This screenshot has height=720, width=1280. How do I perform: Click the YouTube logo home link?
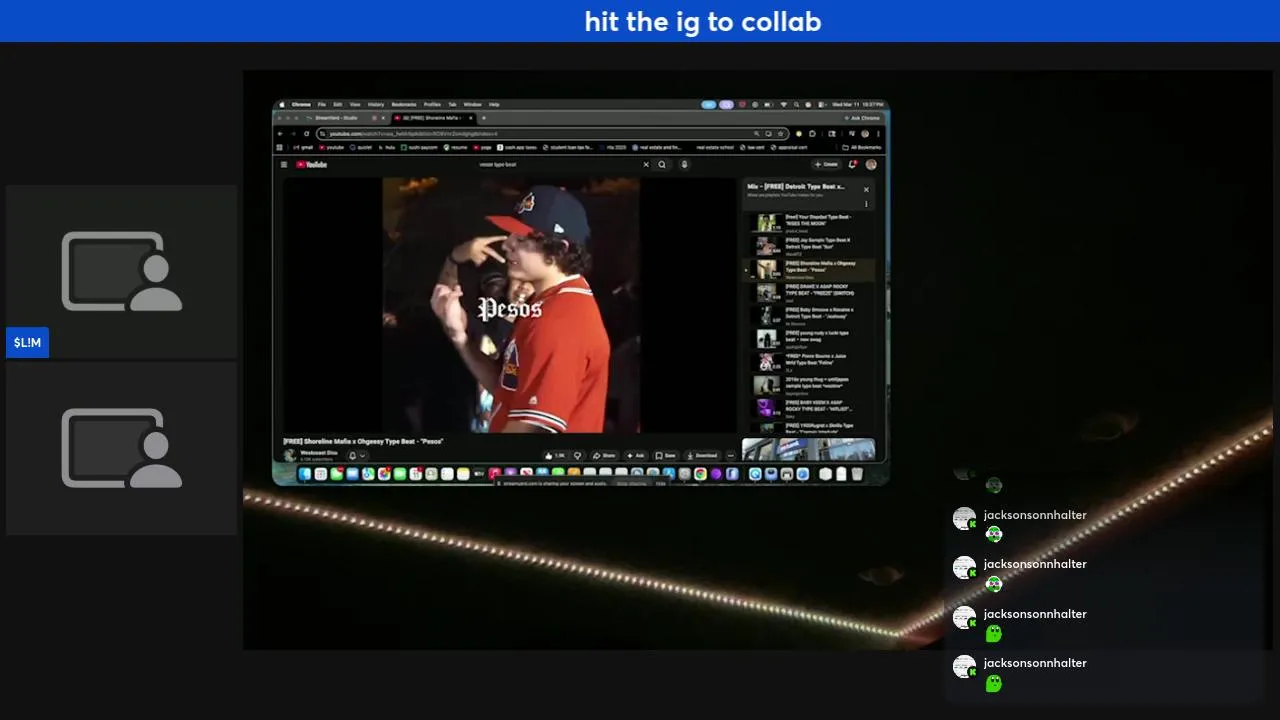pyautogui.click(x=311, y=165)
